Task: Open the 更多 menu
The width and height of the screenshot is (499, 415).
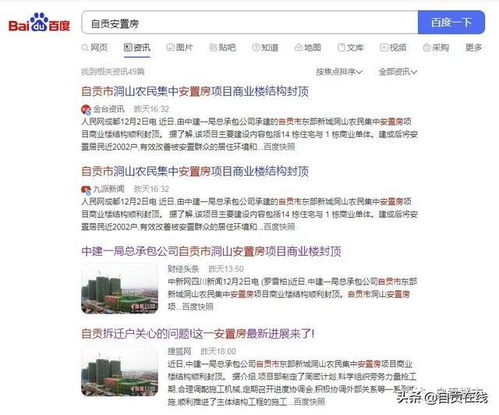Action: pyautogui.click(x=474, y=48)
